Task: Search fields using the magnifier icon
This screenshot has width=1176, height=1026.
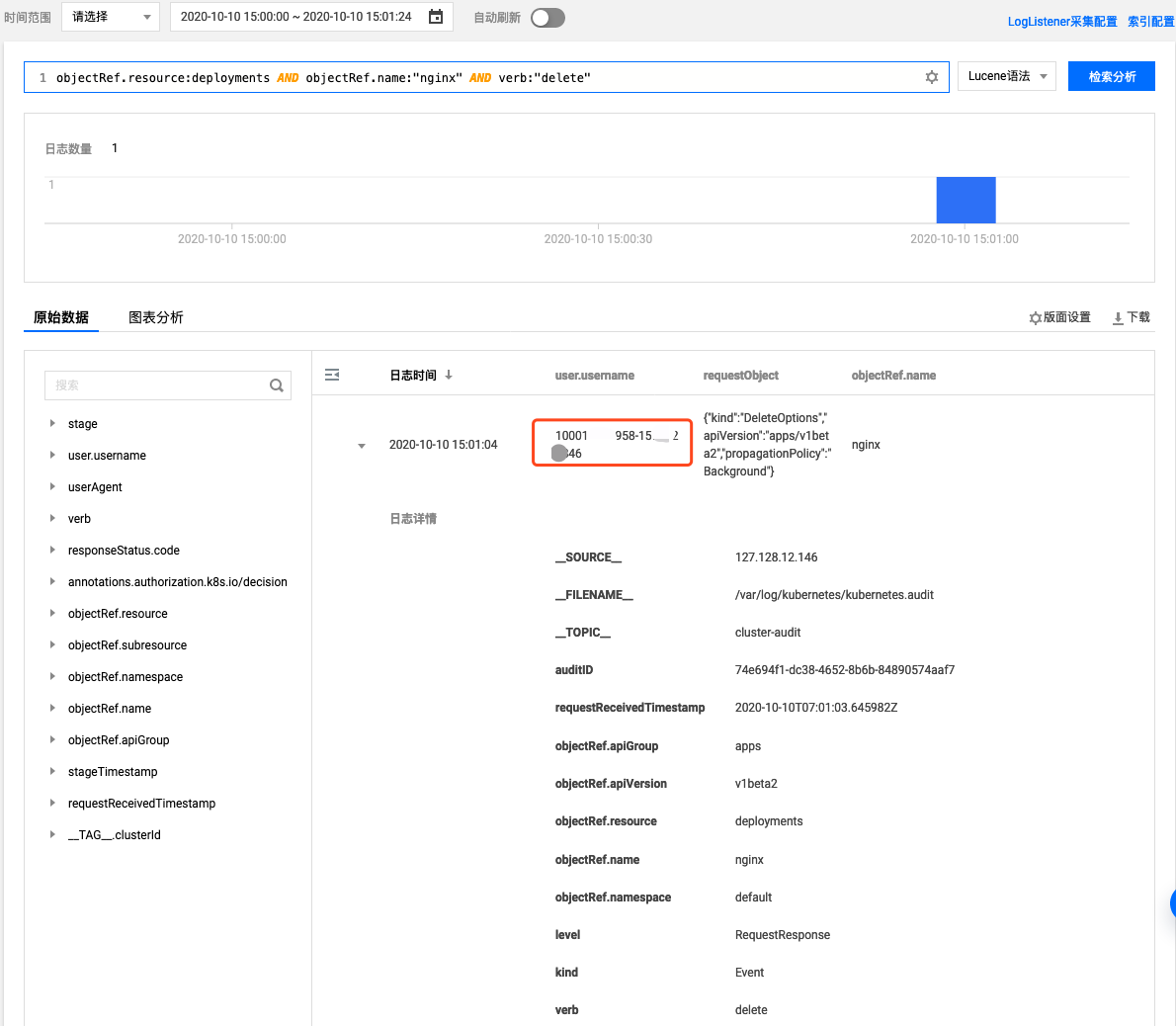Action: (x=277, y=385)
